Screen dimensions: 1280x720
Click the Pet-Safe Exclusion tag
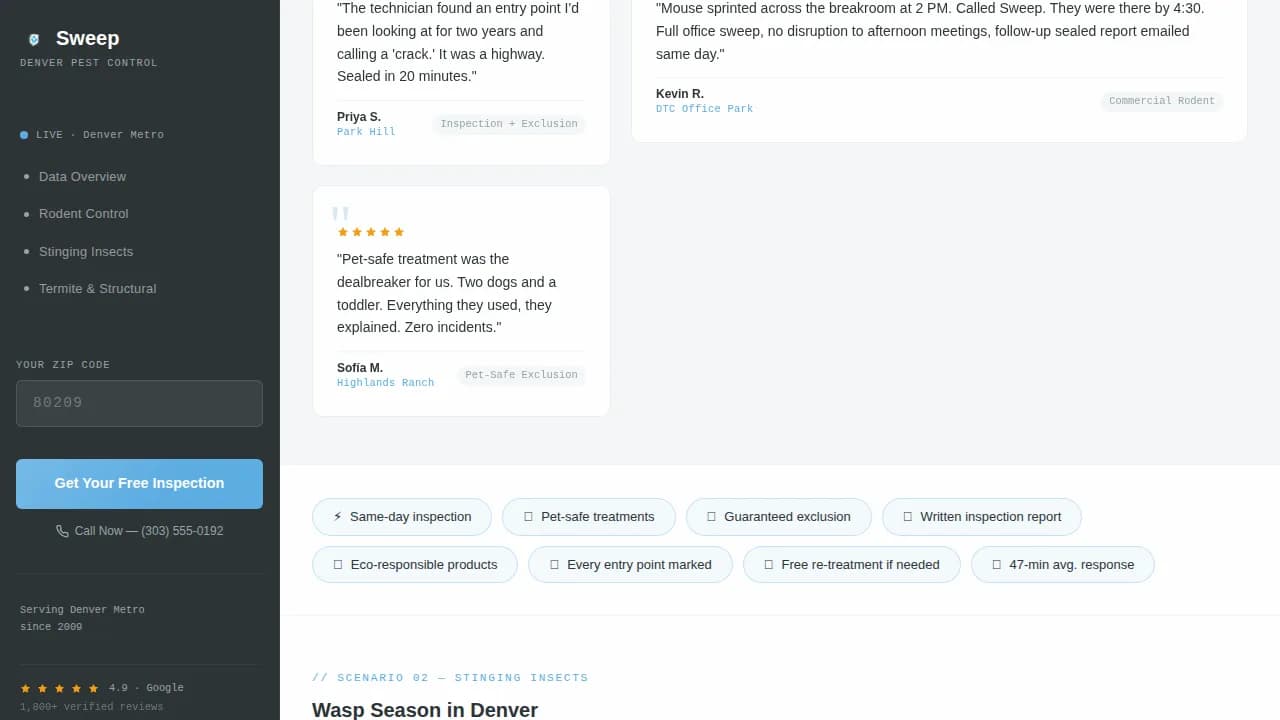[521, 374]
